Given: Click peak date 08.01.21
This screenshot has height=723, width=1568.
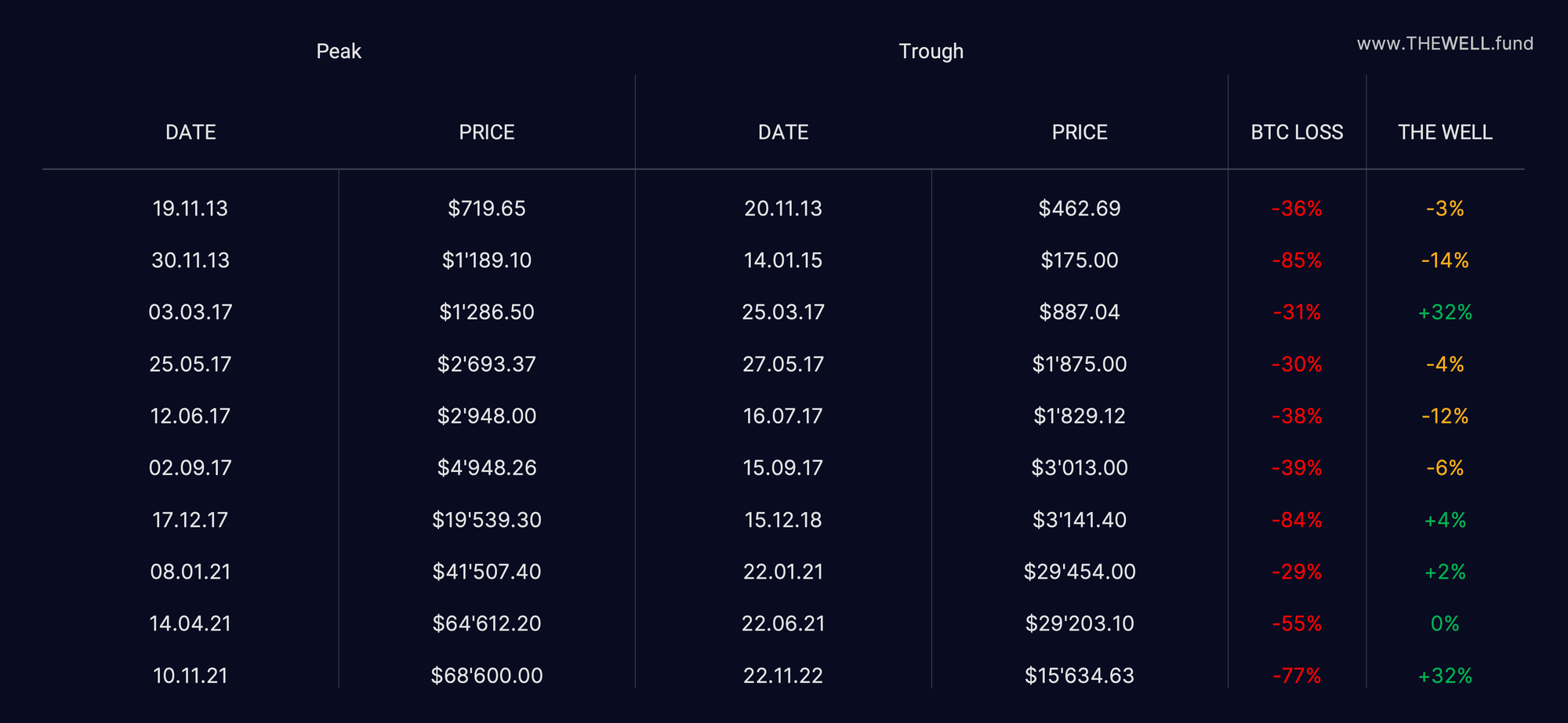Looking at the screenshot, I should 191,572.
